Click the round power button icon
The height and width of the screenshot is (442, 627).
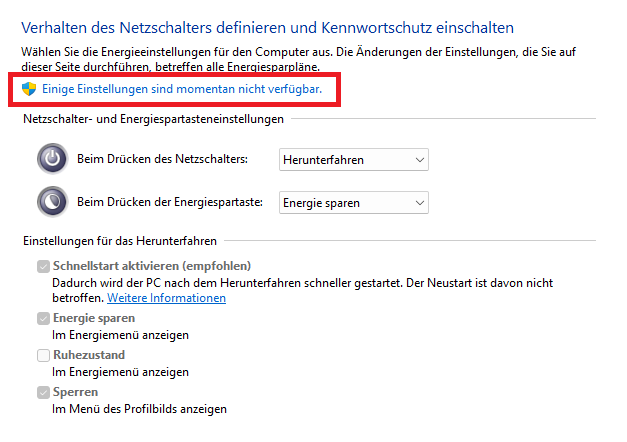coord(52,159)
